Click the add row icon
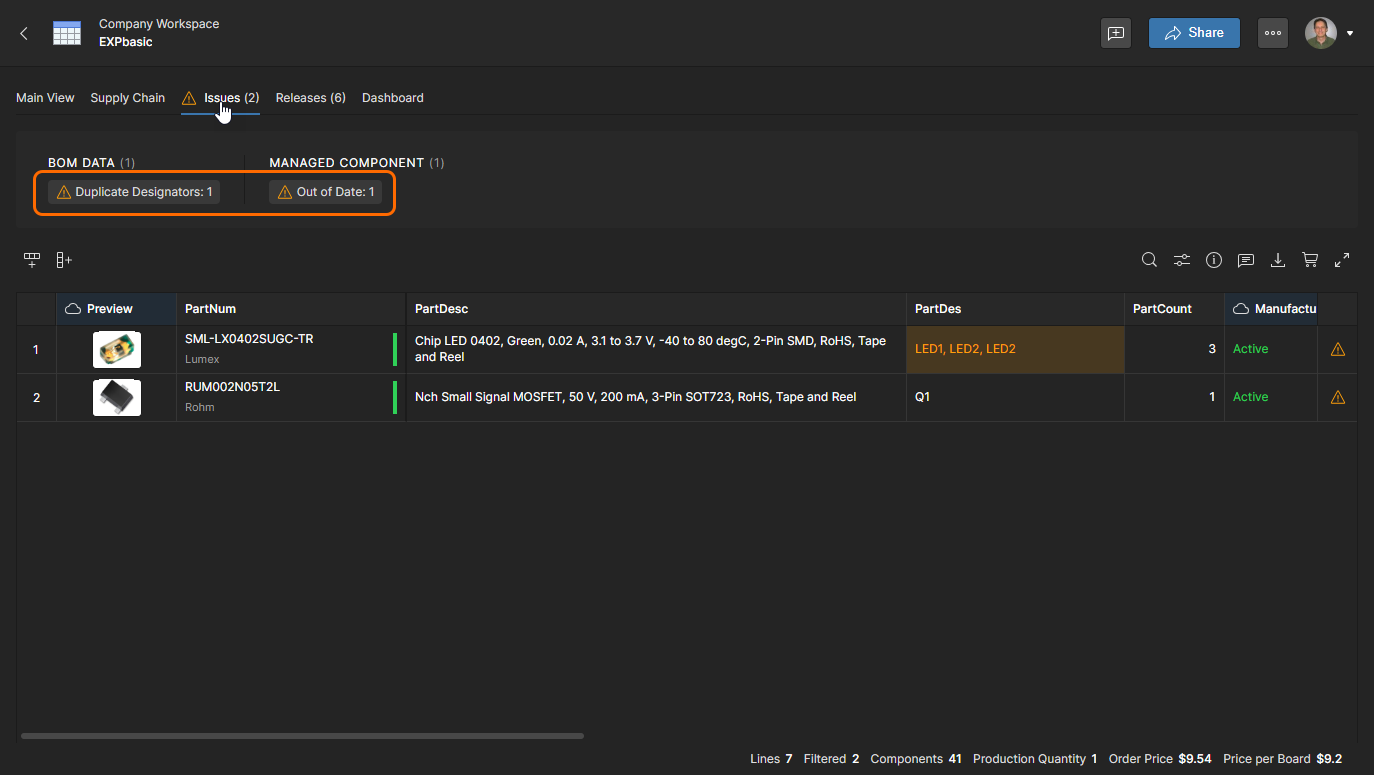 pos(32,260)
